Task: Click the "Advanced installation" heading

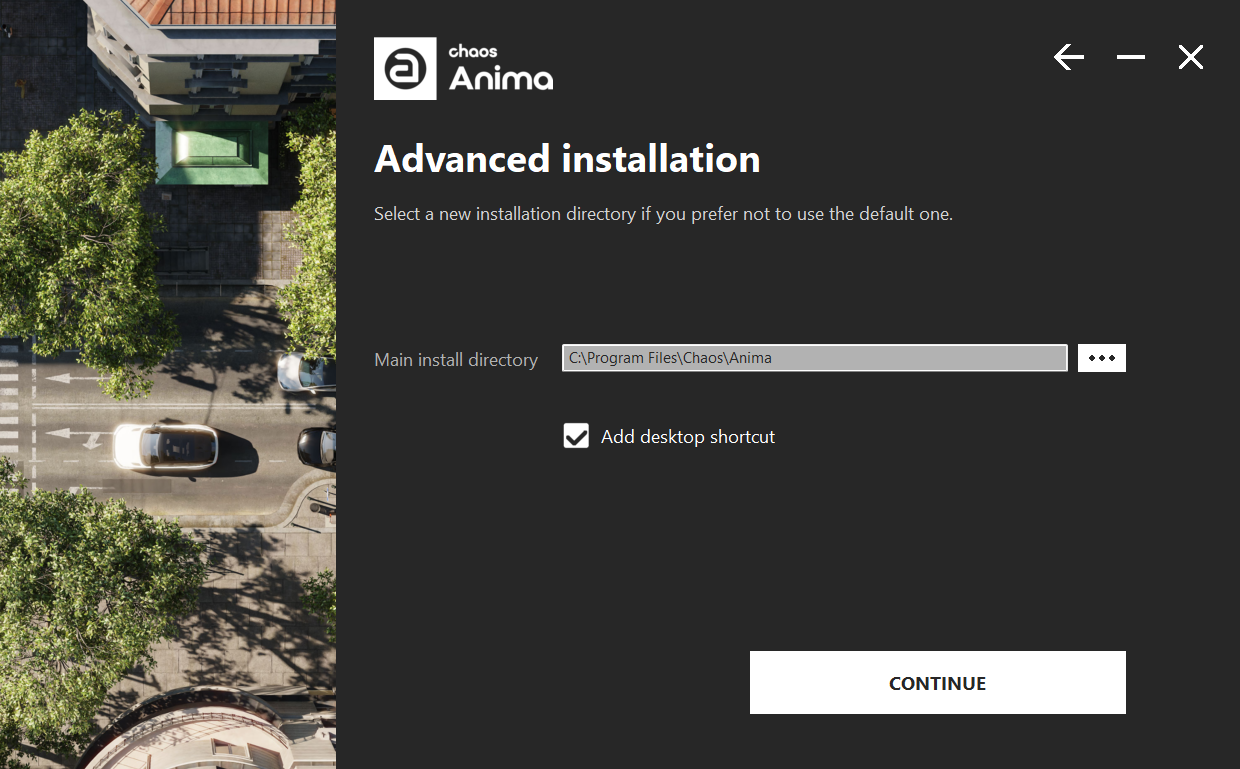Action: tap(567, 159)
